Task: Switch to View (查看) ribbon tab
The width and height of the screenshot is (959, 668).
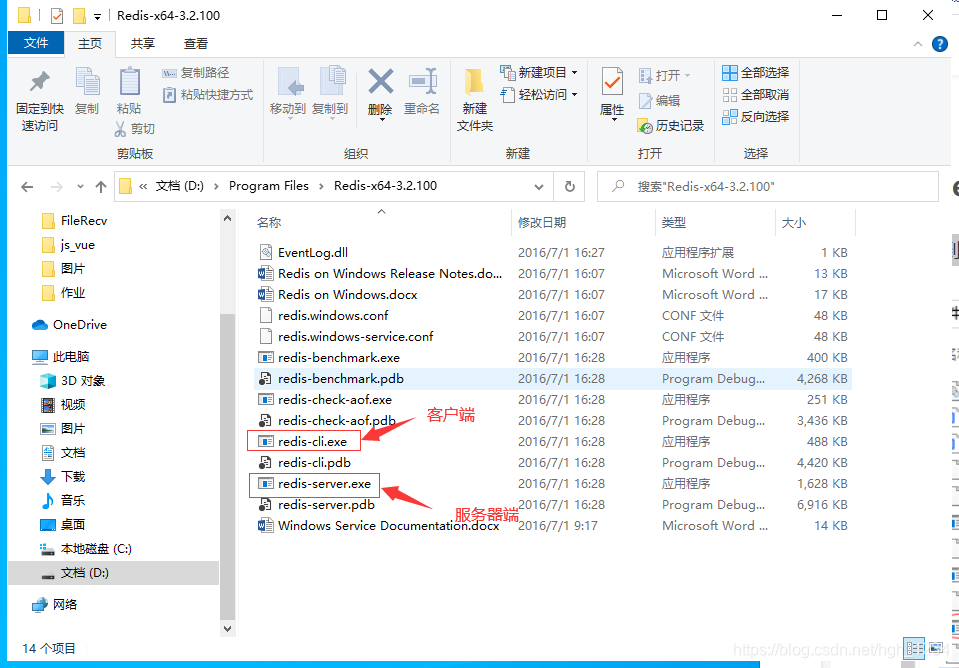Action: (x=196, y=43)
